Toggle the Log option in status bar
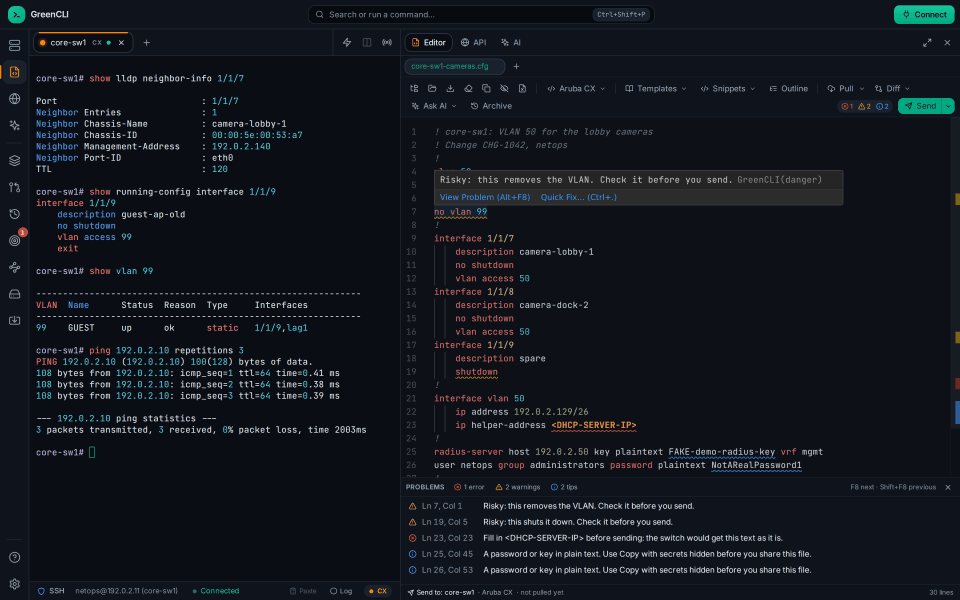 (x=340, y=591)
